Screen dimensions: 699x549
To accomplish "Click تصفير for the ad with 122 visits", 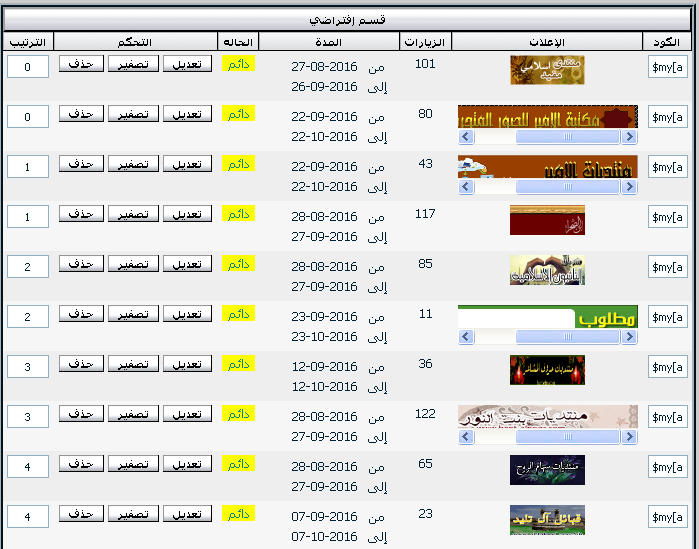I will click(133, 413).
